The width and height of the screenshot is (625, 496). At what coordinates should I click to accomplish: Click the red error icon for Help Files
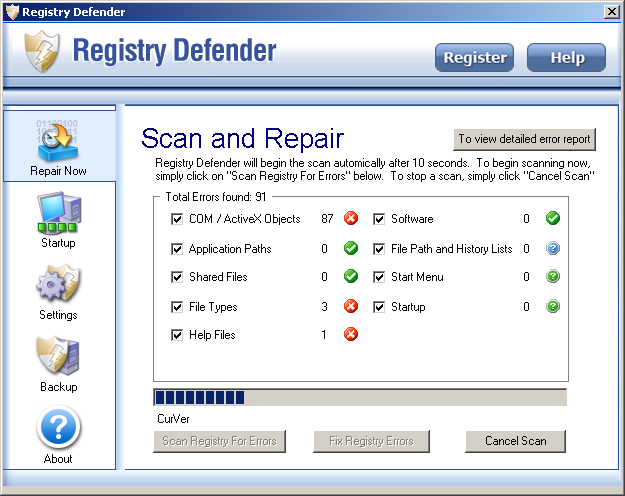[x=351, y=334]
